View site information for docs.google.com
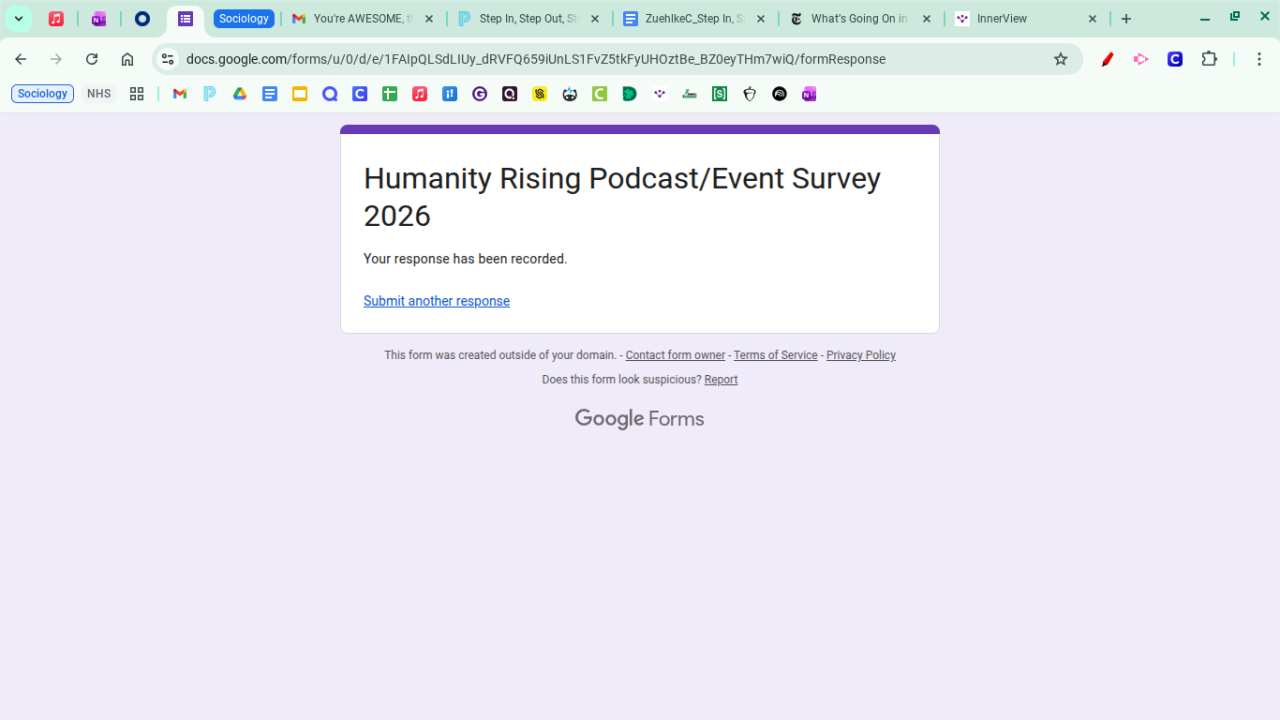The width and height of the screenshot is (1280, 720). click(168, 59)
